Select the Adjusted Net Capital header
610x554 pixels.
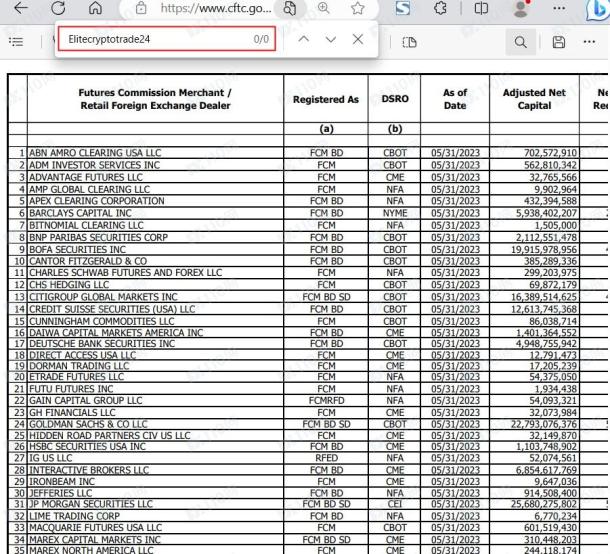pyautogui.click(x=534, y=99)
